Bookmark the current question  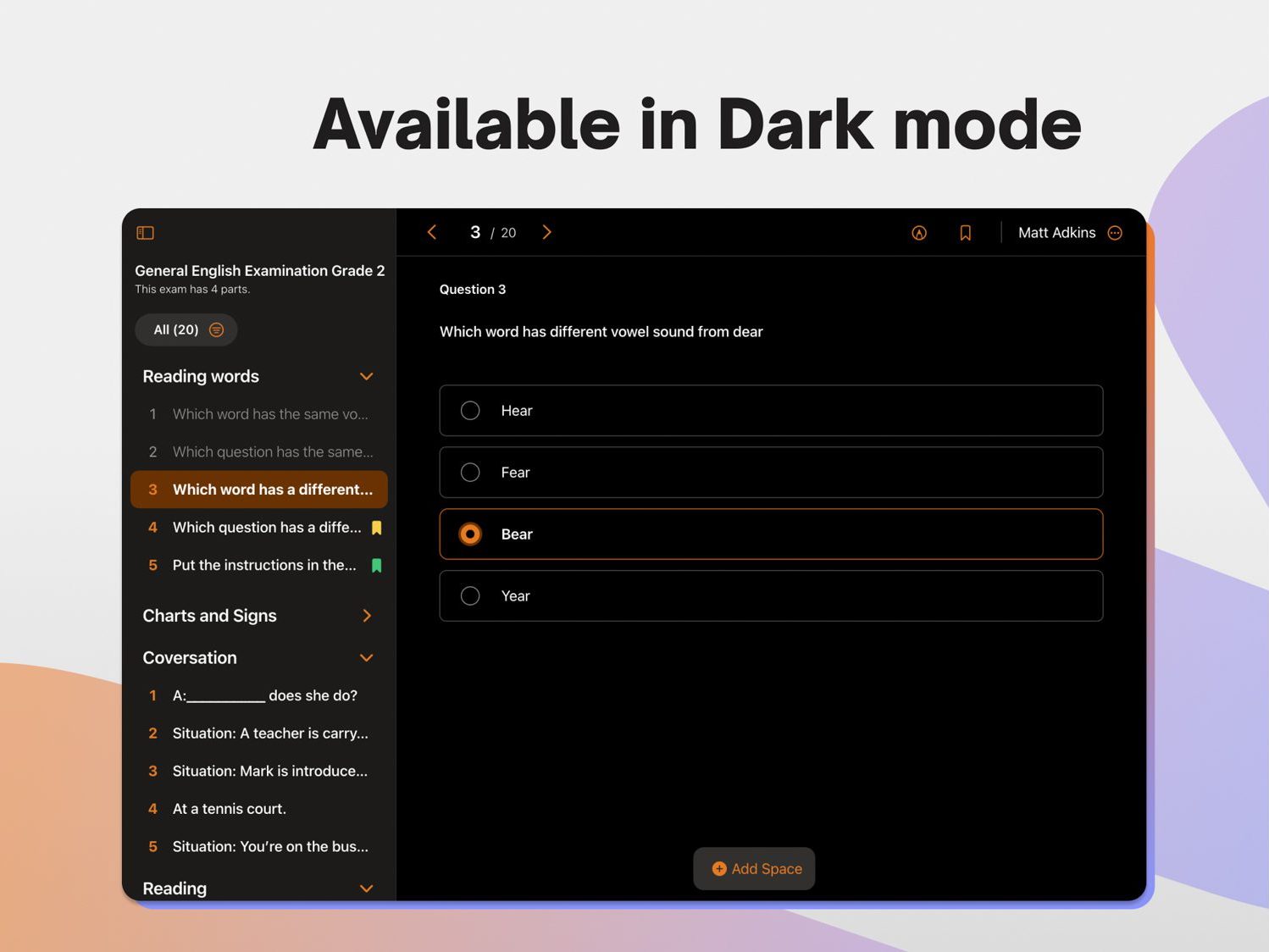tap(965, 233)
